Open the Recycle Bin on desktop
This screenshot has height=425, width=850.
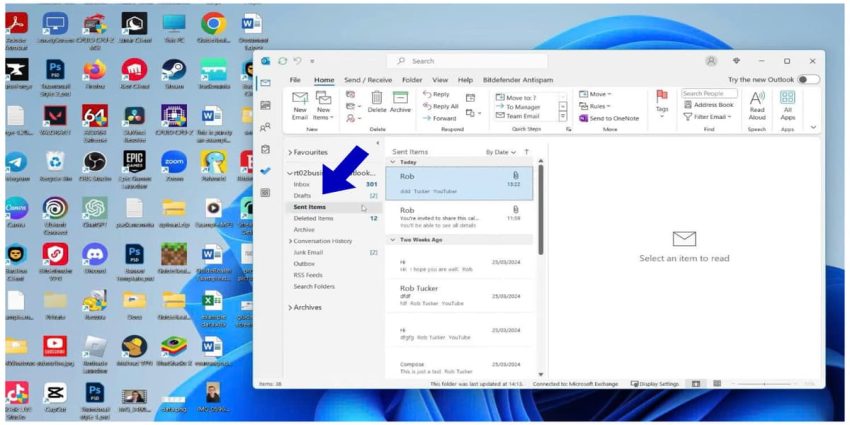pos(55,165)
